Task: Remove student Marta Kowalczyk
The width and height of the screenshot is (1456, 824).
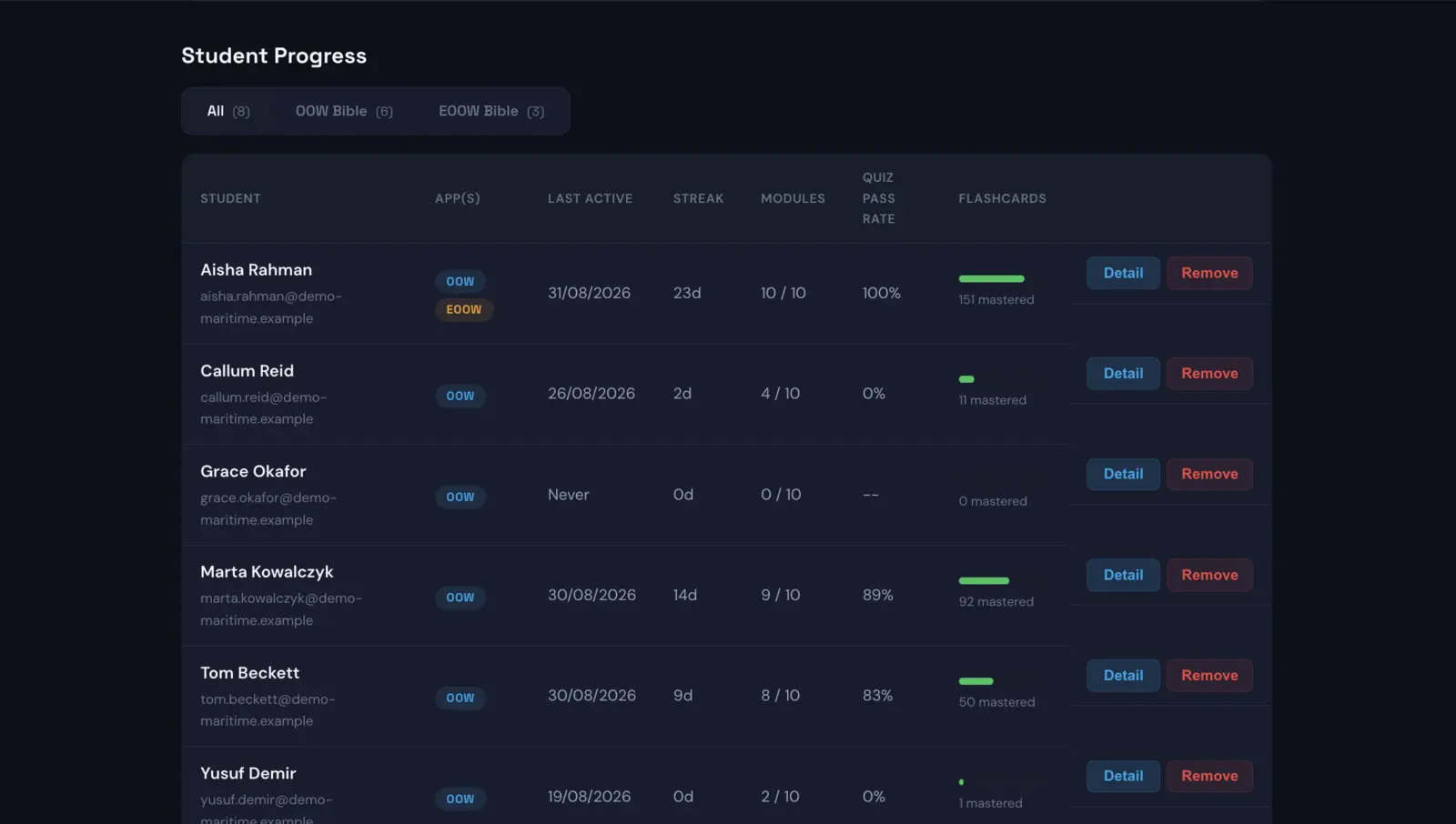Action: pos(1209,575)
